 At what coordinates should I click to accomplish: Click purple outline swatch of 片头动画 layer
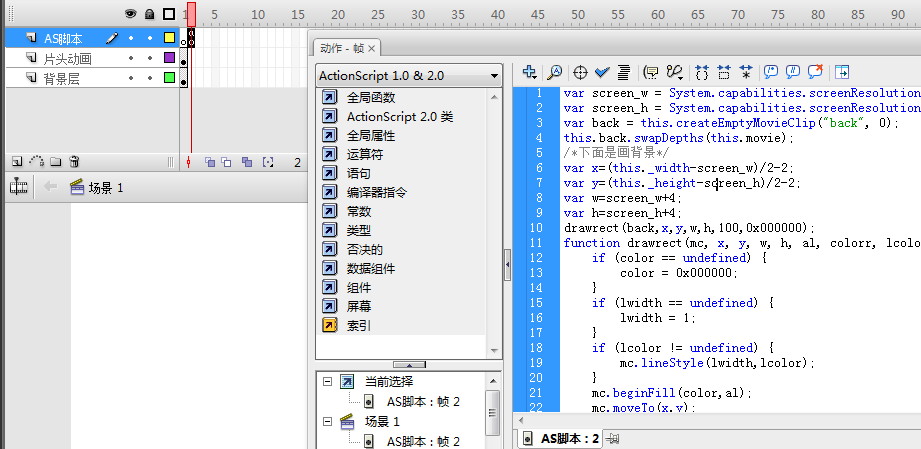tap(169, 58)
